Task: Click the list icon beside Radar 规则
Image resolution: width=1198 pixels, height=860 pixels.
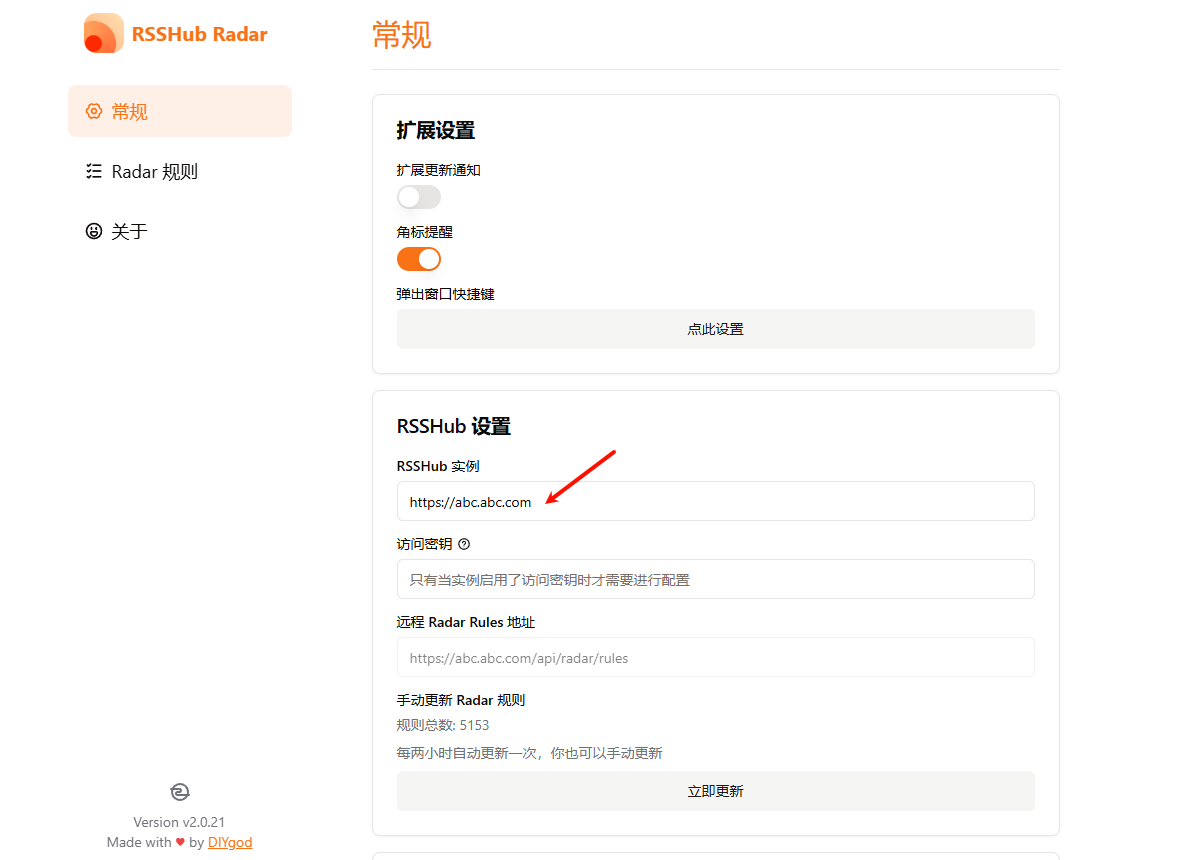Action: point(95,171)
